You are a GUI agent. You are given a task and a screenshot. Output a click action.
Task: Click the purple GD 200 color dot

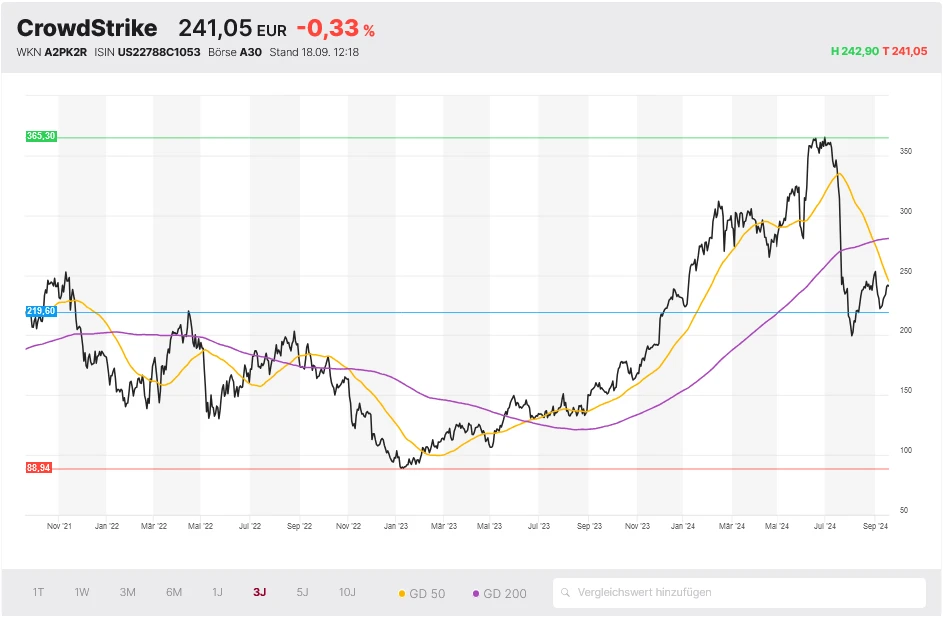pos(475,594)
